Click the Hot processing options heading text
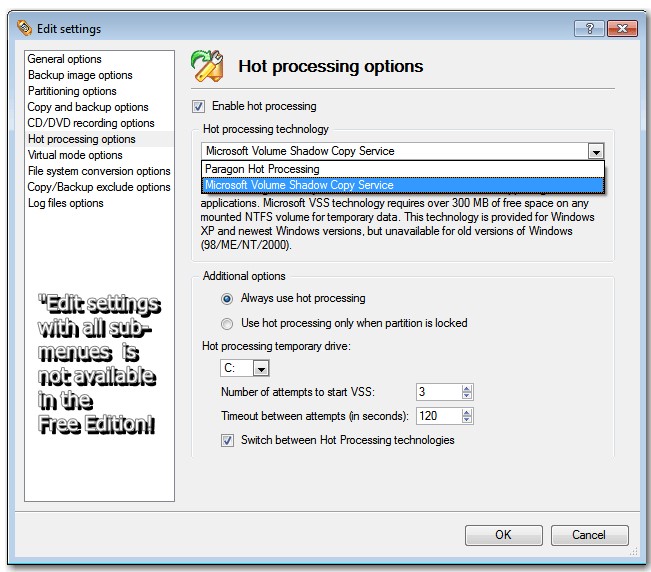The height and width of the screenshot is (572, 651). [330, 66]
